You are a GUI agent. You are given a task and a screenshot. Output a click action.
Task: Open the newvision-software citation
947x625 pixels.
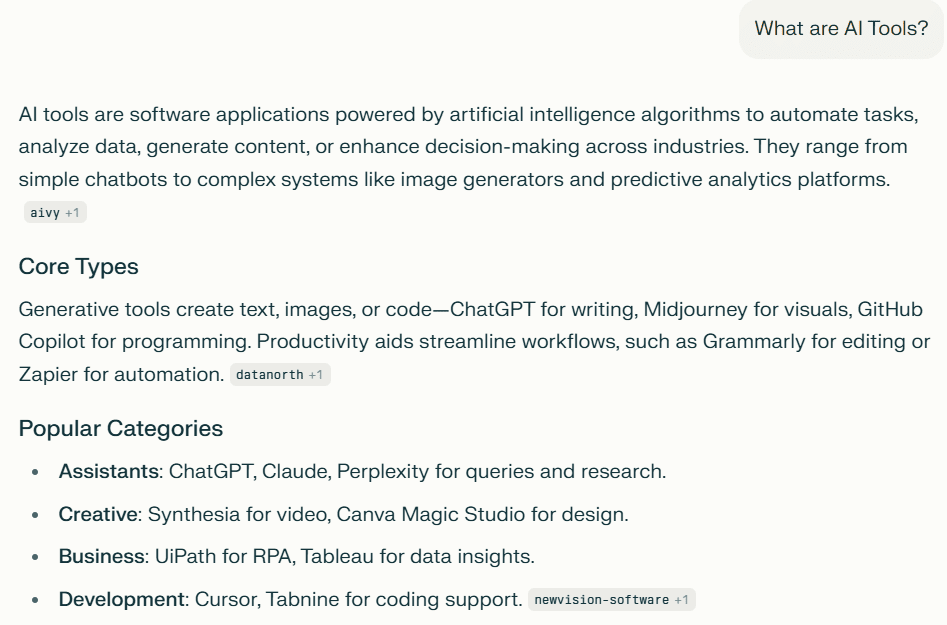(600, 600)
